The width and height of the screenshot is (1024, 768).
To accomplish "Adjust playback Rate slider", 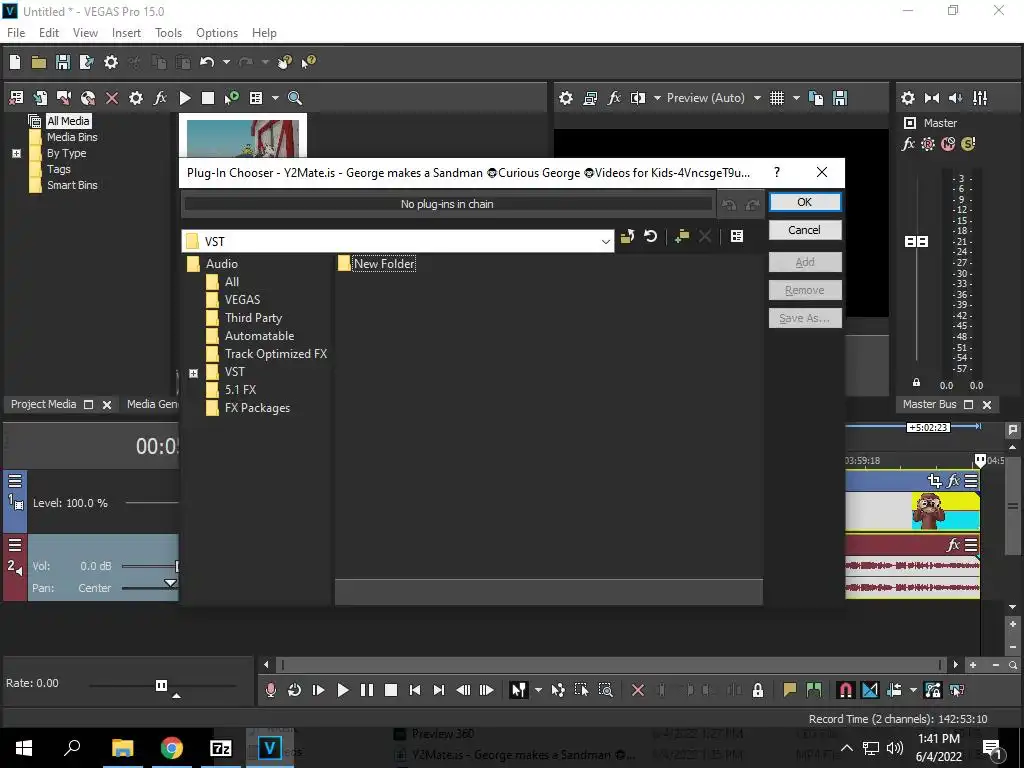I will pos(161,685).
